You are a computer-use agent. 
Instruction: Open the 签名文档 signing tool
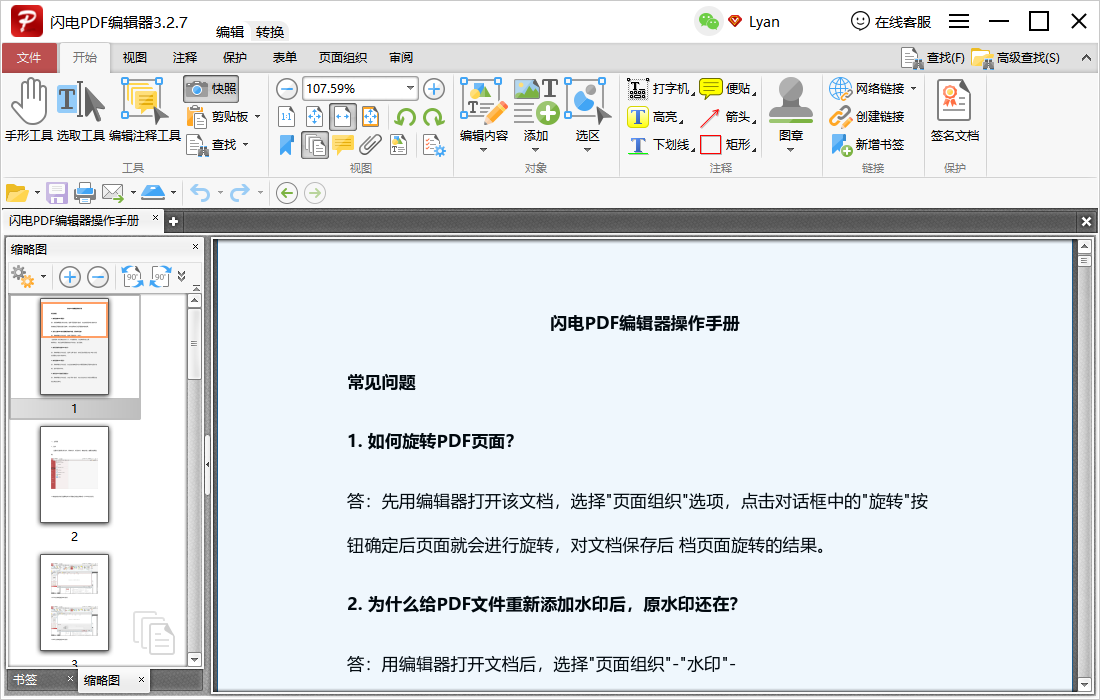[953, 110]
